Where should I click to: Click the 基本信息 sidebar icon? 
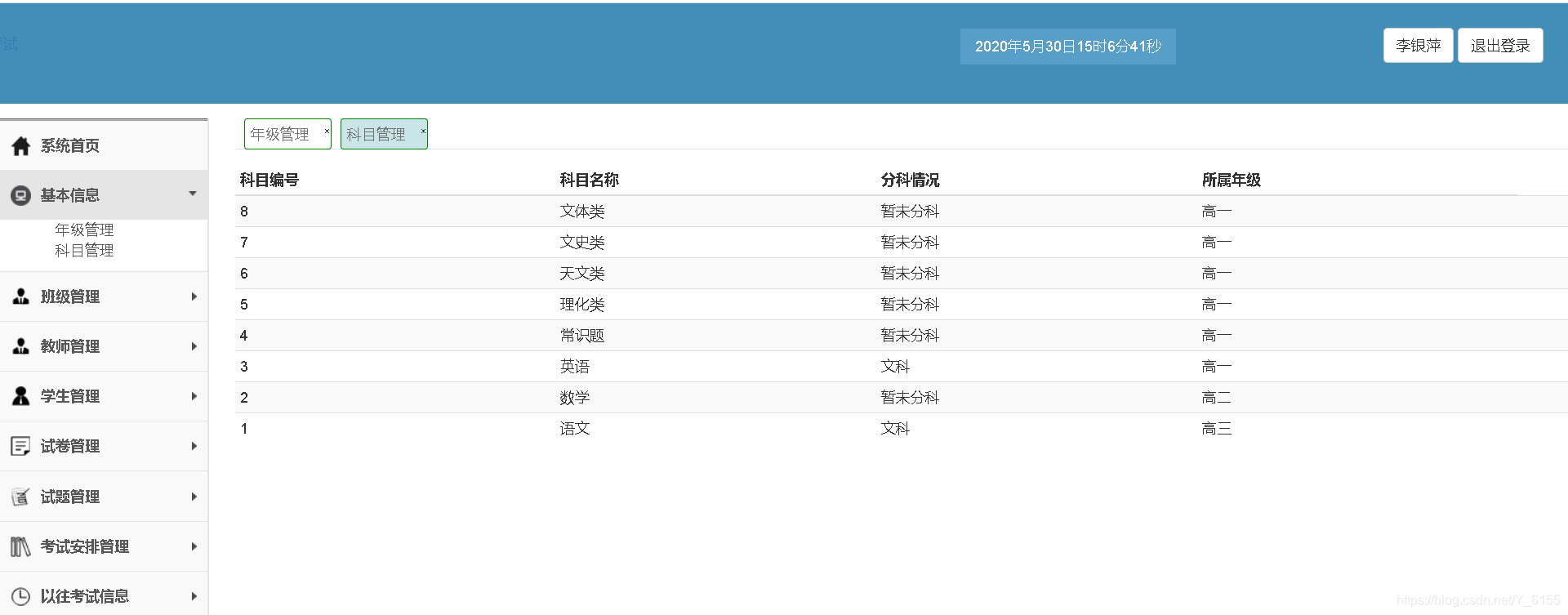(x=21, y=196)
